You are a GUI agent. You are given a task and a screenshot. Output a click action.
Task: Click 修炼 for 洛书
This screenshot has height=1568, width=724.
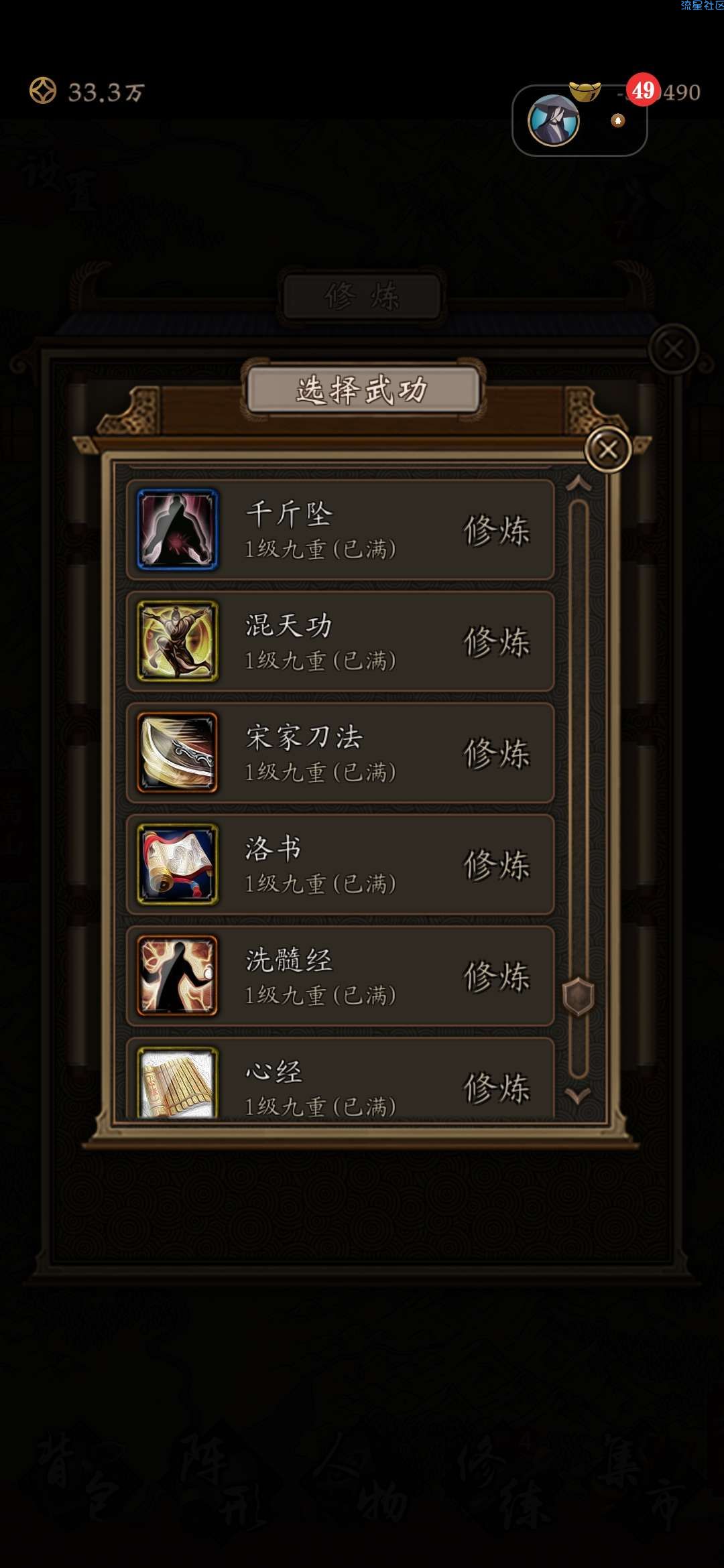[497, 865]
